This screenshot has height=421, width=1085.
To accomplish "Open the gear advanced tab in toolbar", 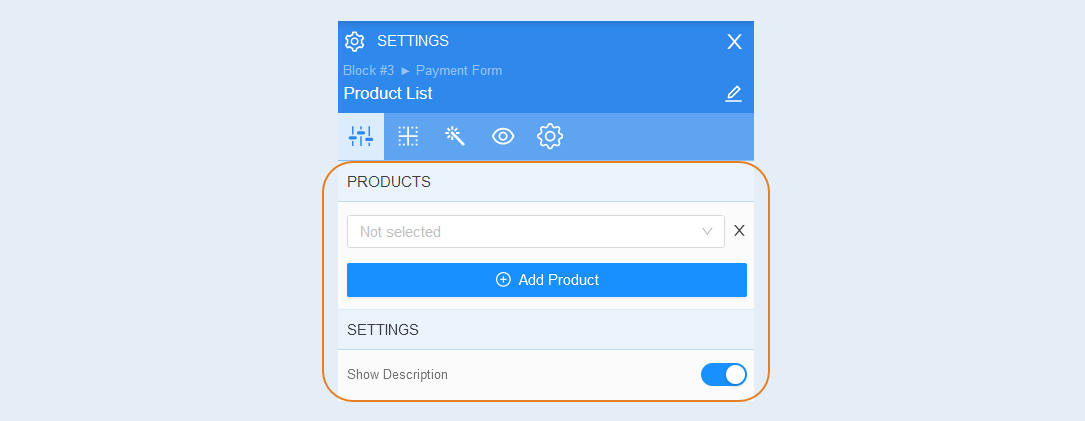I will 550,136.
